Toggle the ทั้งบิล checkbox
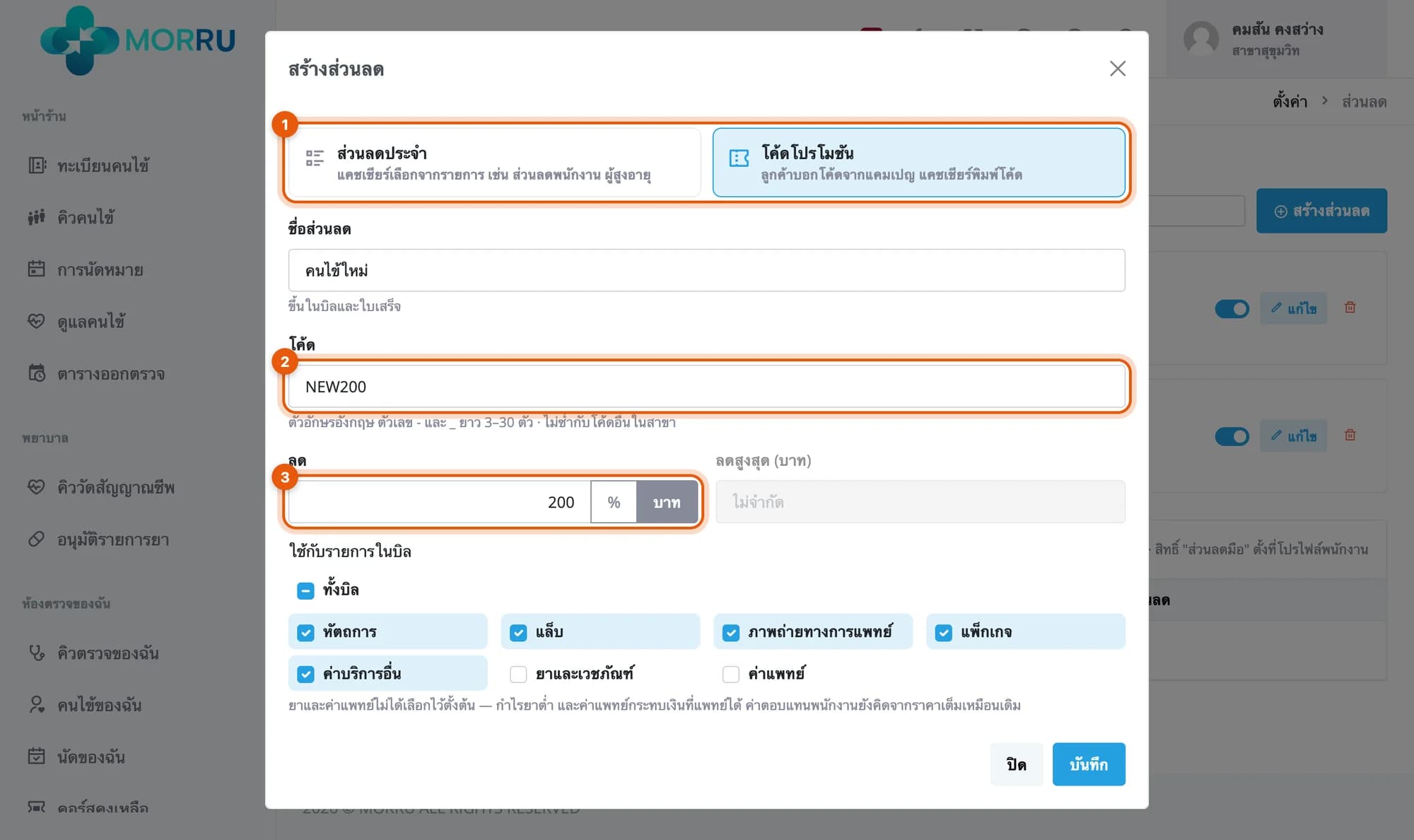1414x840 pixels. click(305, 590)
